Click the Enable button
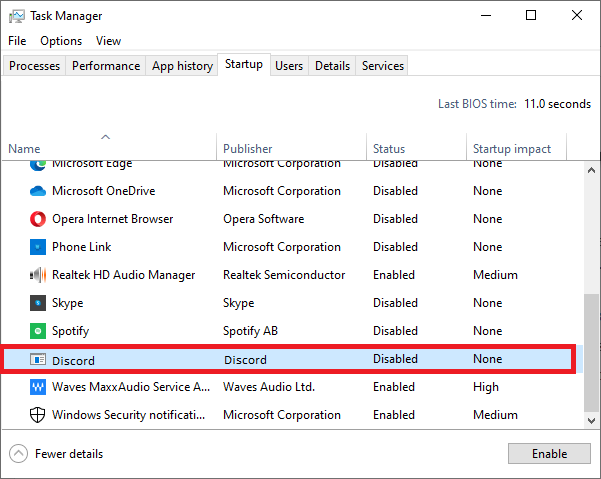601x479 pixels. (549, 454)
